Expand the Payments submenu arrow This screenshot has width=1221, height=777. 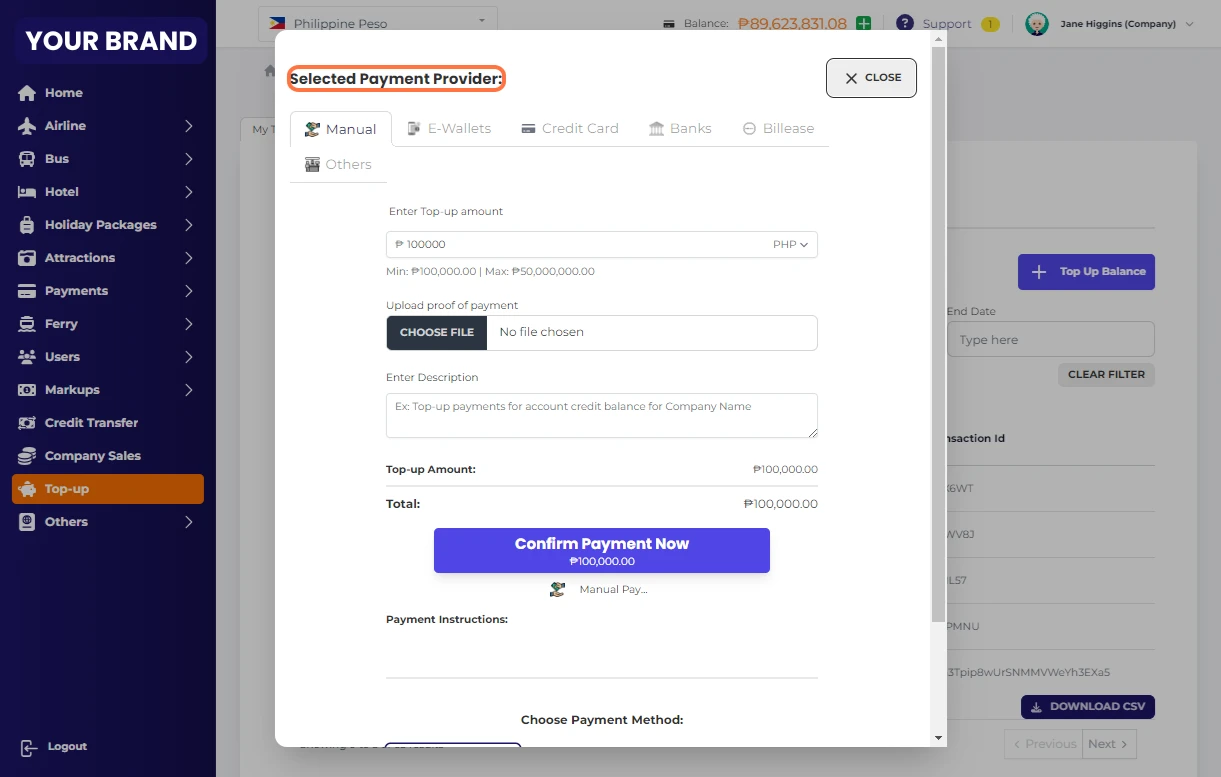pos(188,291)
